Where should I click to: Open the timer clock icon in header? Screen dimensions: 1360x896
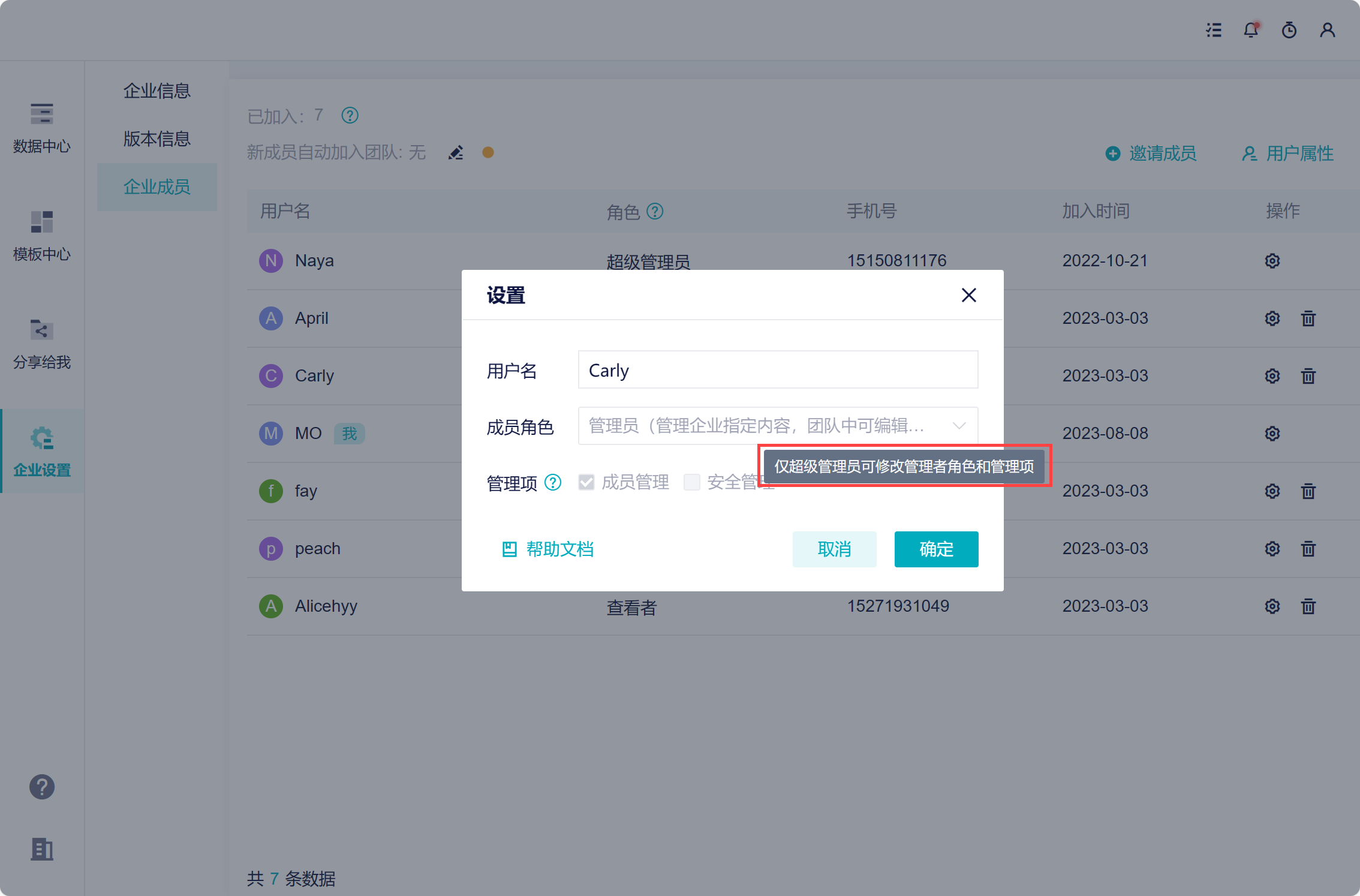click(x=1289, y=30)
